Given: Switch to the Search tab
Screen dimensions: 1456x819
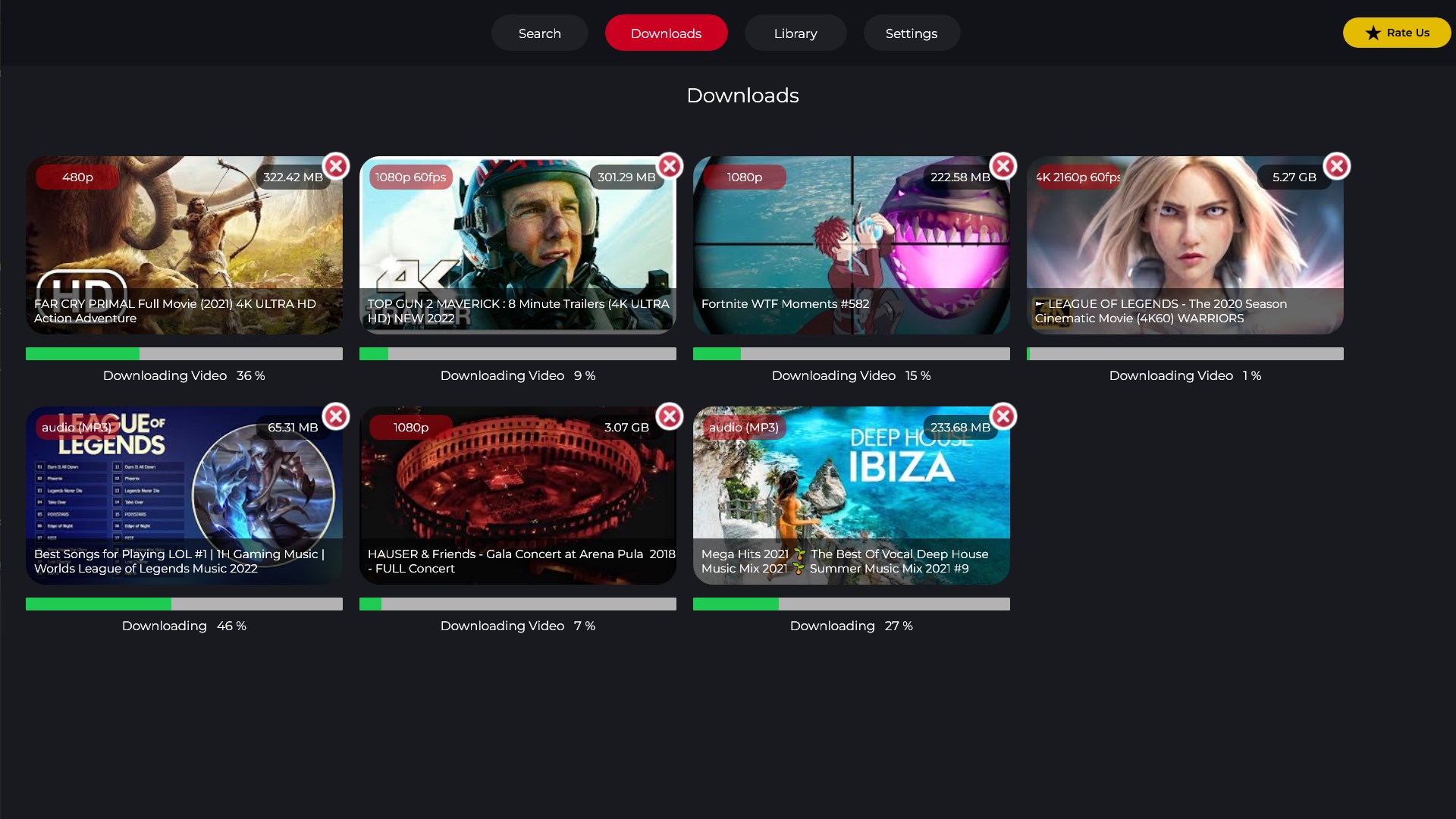Looking at the screenshot, I should tap(539, 33).
